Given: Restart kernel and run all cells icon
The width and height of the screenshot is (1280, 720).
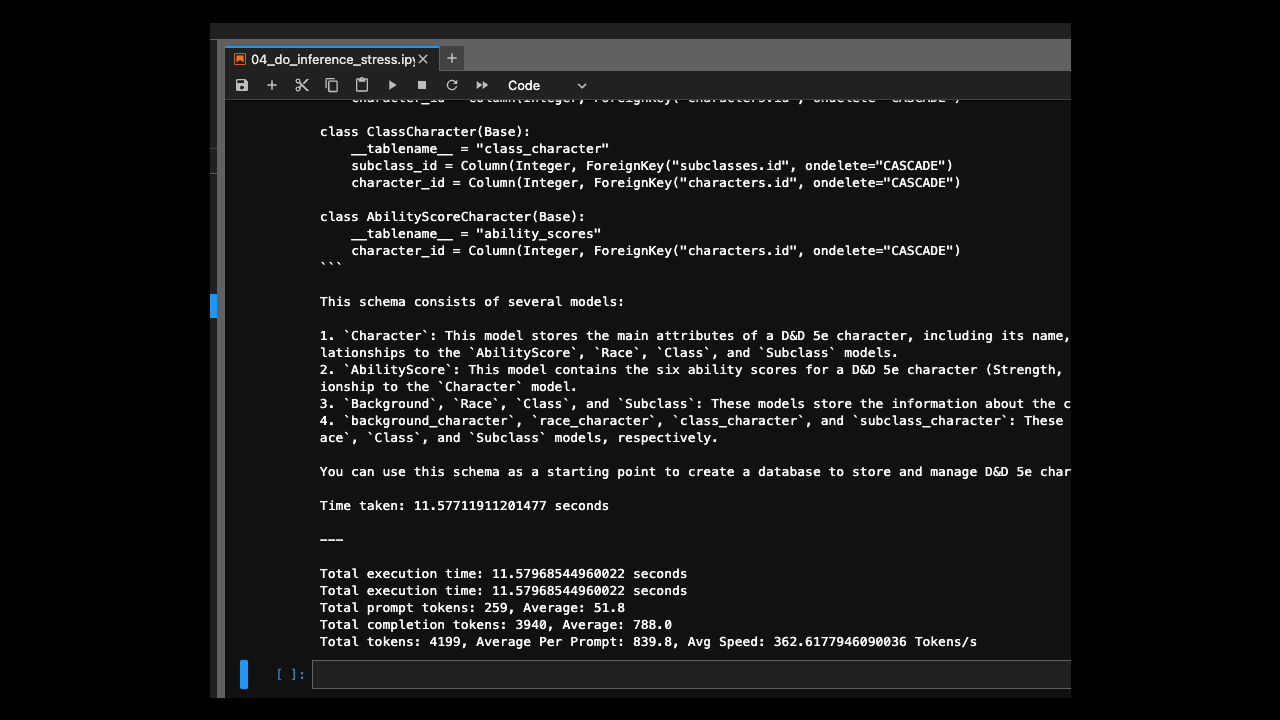Looking at the screenshot, I should (x=482, y=86).
